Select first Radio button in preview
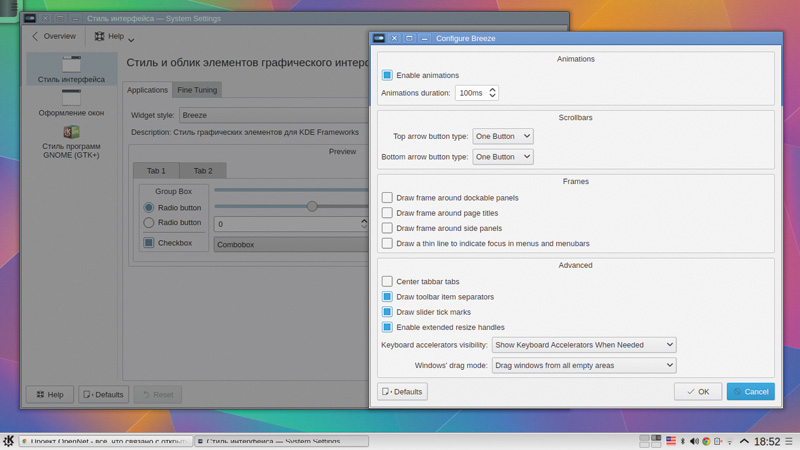800x450 pixels. tap(148, 208)
